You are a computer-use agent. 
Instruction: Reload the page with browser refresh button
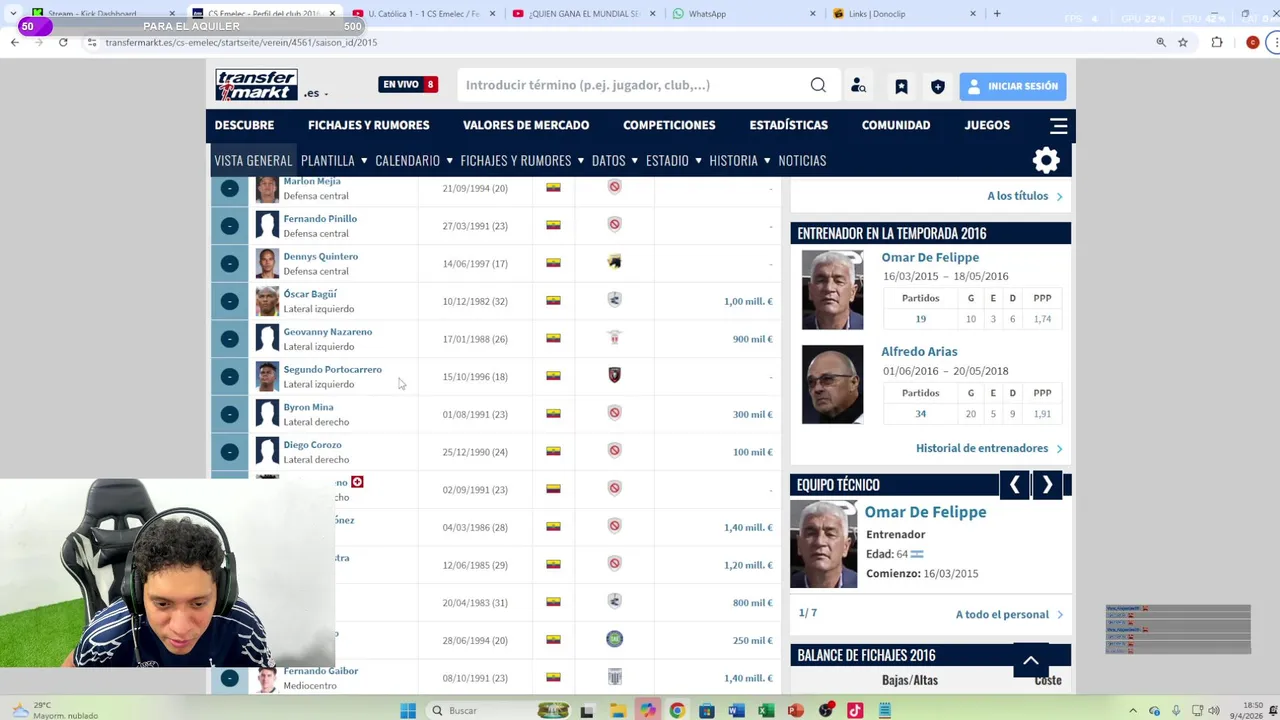[x=63, y=42]
